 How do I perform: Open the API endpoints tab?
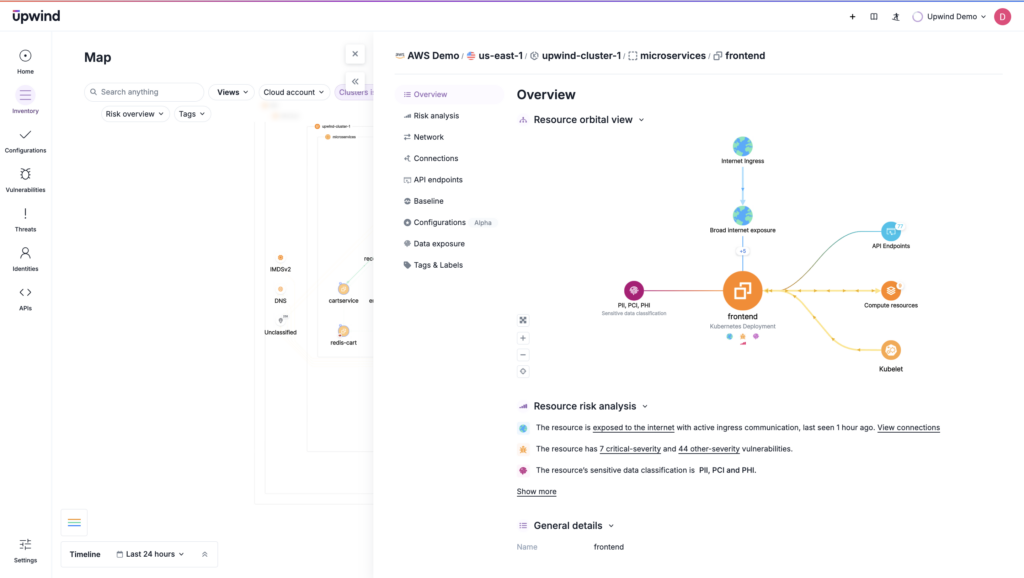[449, 180]
